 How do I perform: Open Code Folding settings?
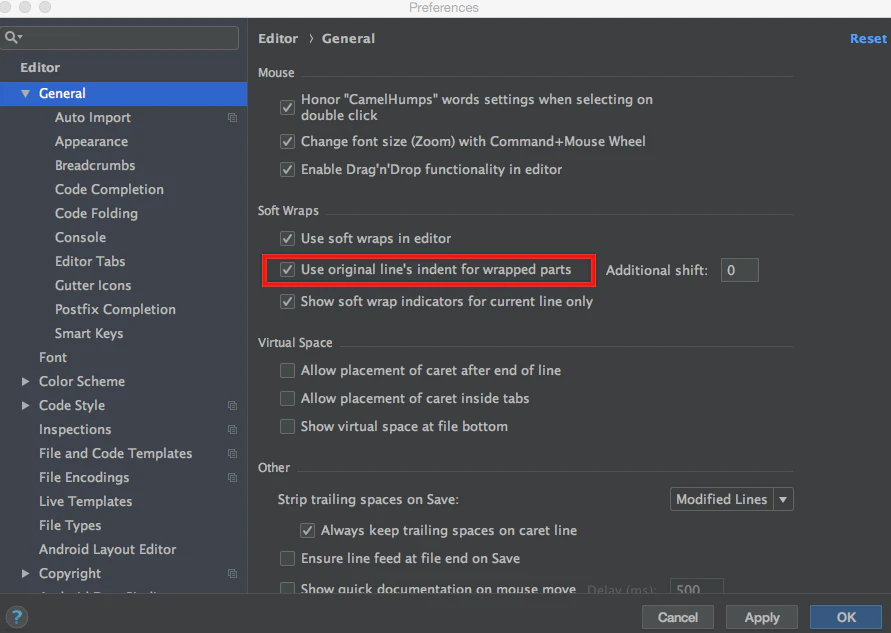click(x=96, y=214)
